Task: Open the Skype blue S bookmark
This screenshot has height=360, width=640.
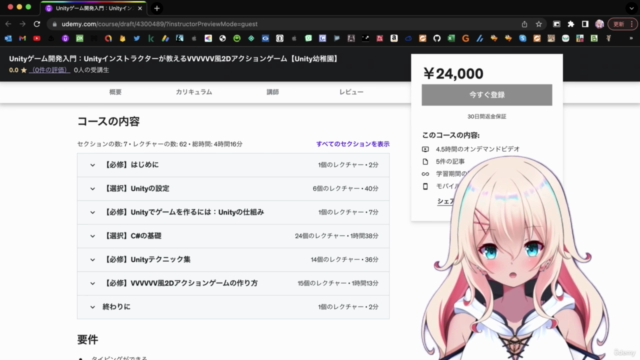Action: [x=522, y=38]
